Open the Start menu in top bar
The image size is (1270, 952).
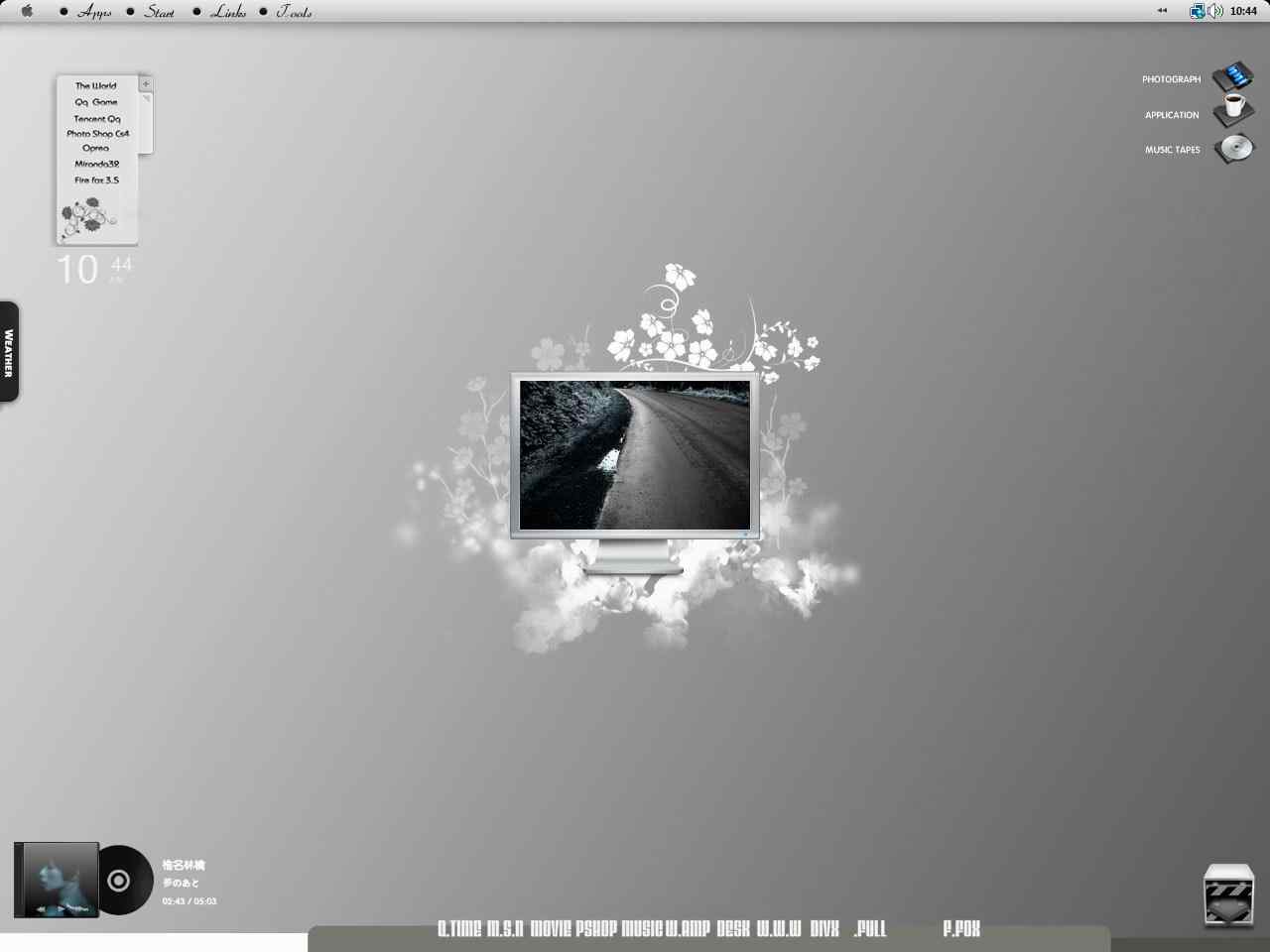click(x=159, y=12)
